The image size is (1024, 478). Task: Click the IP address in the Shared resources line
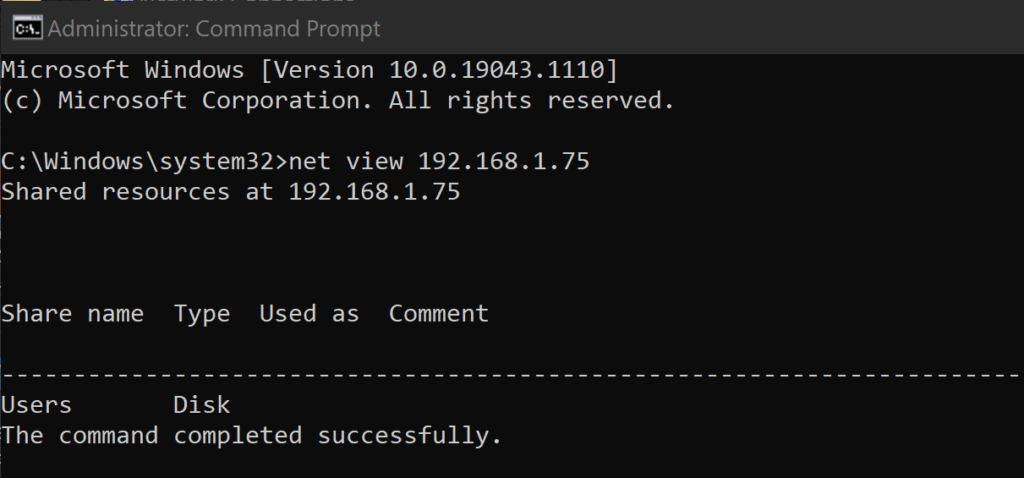click(x=374, y=191)
